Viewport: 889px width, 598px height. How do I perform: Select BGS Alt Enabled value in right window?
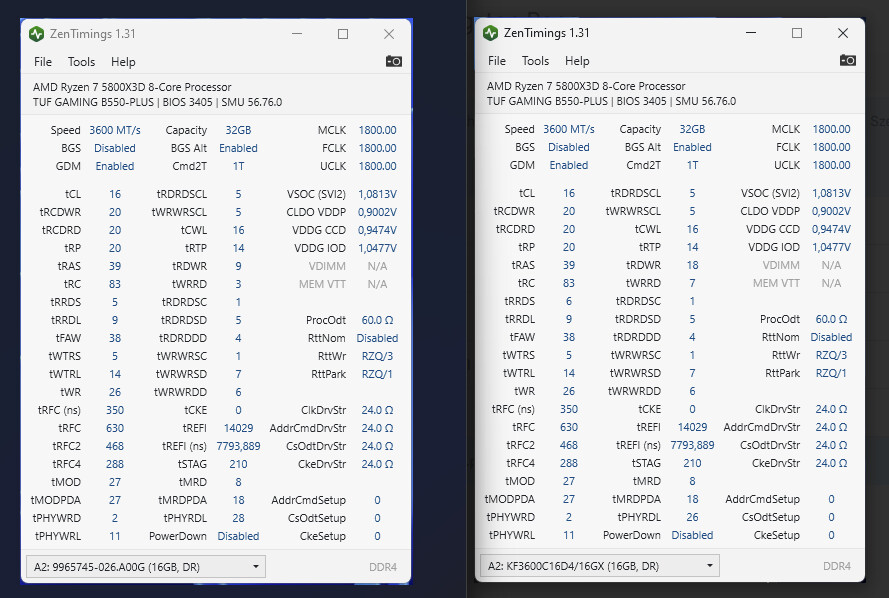click(x=692, y=147)
